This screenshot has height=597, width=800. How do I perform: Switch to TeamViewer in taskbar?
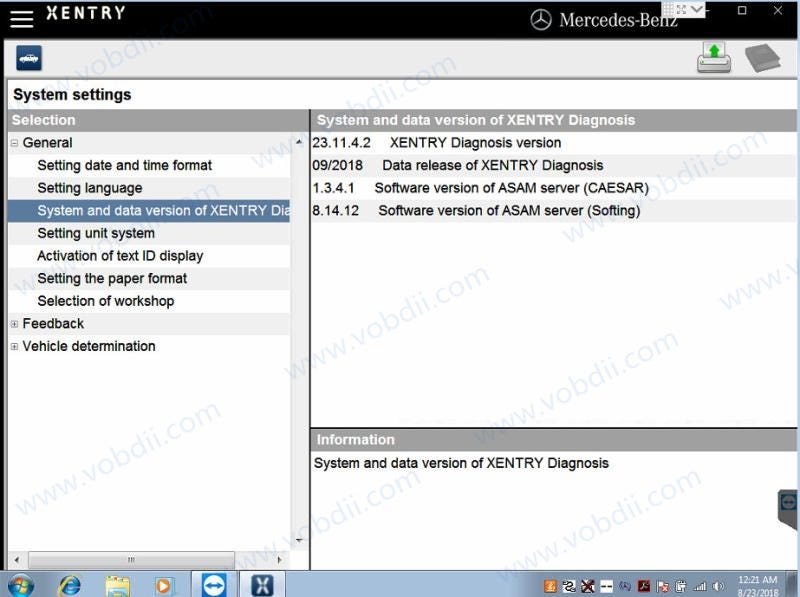(x=214, y=585)
